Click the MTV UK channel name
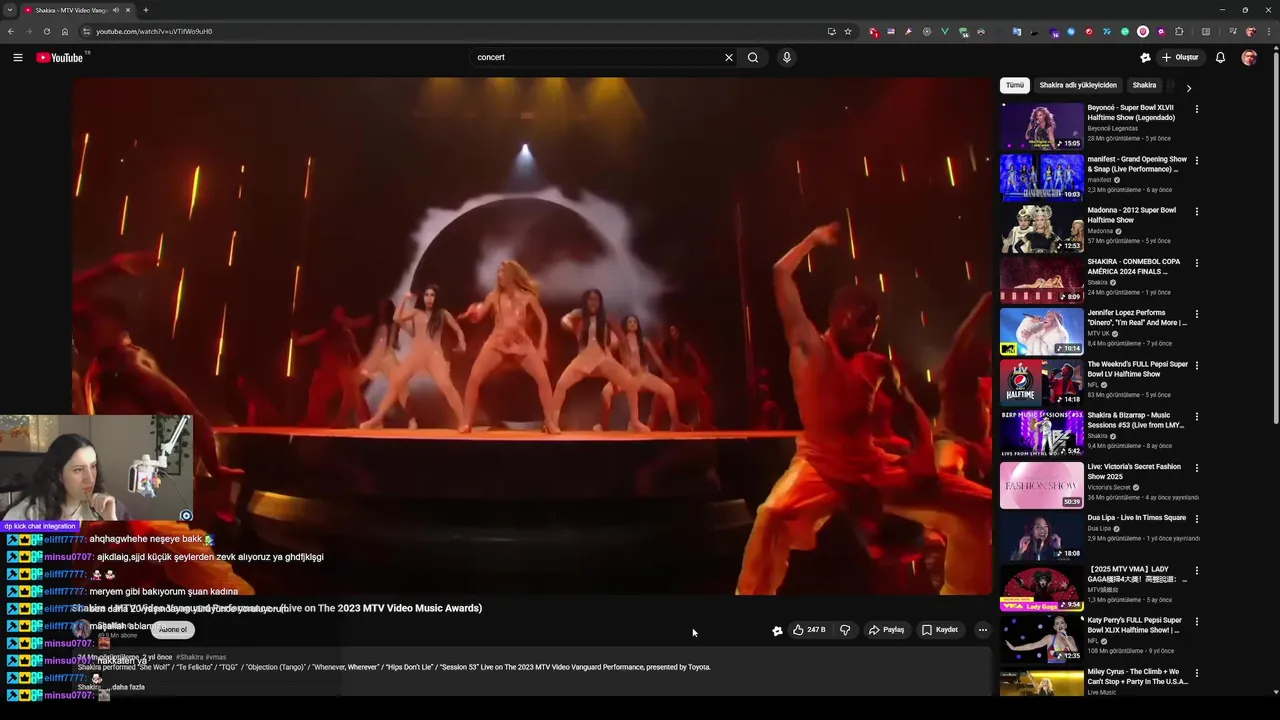Image resolution: width=1280 pixels, height=720 pixels. pos(1099,333)
